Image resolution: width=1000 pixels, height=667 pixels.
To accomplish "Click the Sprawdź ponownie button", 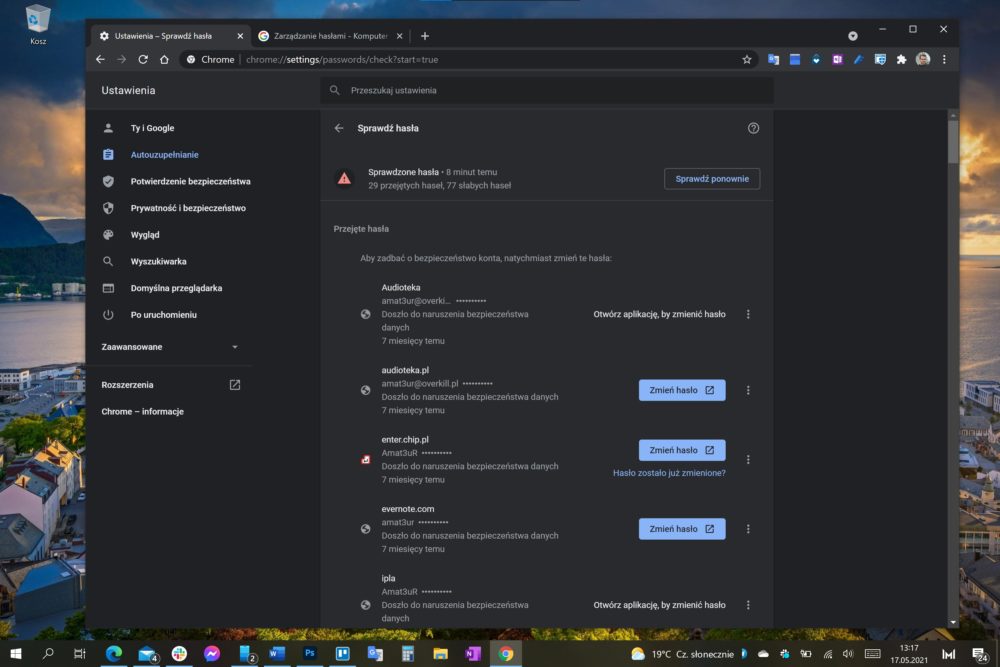I will tap(712, 179).
